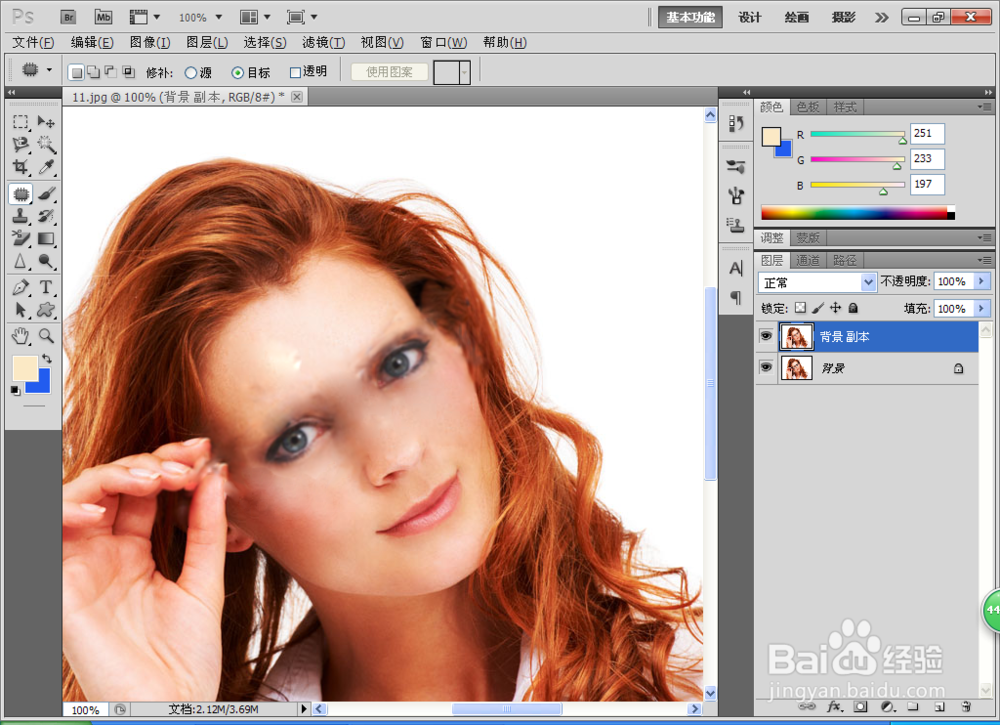Screen dimensions: 1000x725
Task: Toggle lock image pixels
Action: (818, 308)
